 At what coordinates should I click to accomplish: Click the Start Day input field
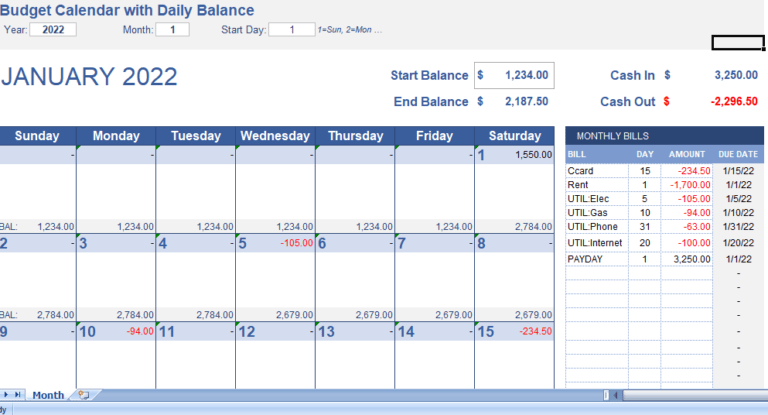(x=291, y=29)
